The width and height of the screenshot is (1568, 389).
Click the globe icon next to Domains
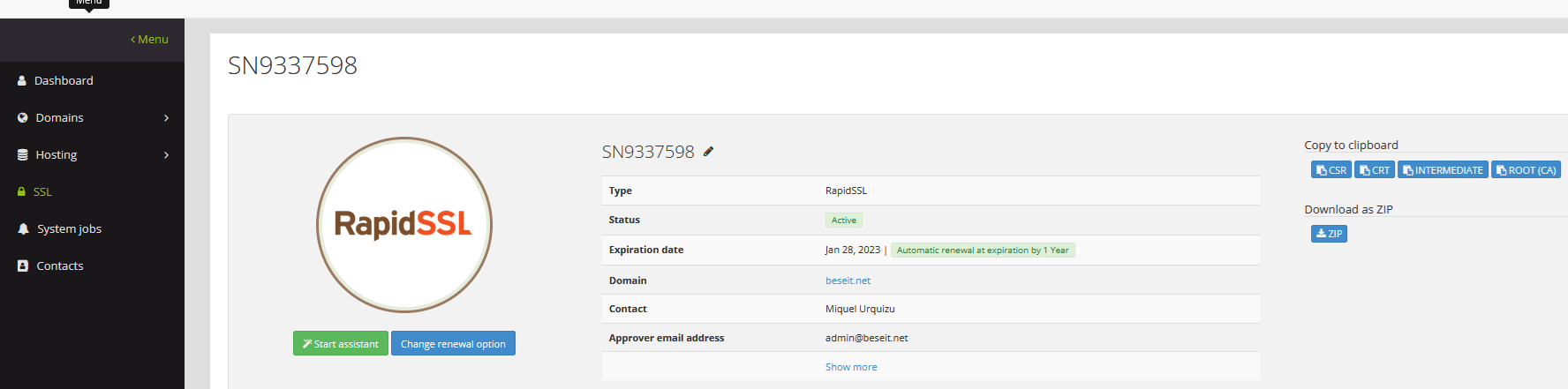tap(23, 117)
